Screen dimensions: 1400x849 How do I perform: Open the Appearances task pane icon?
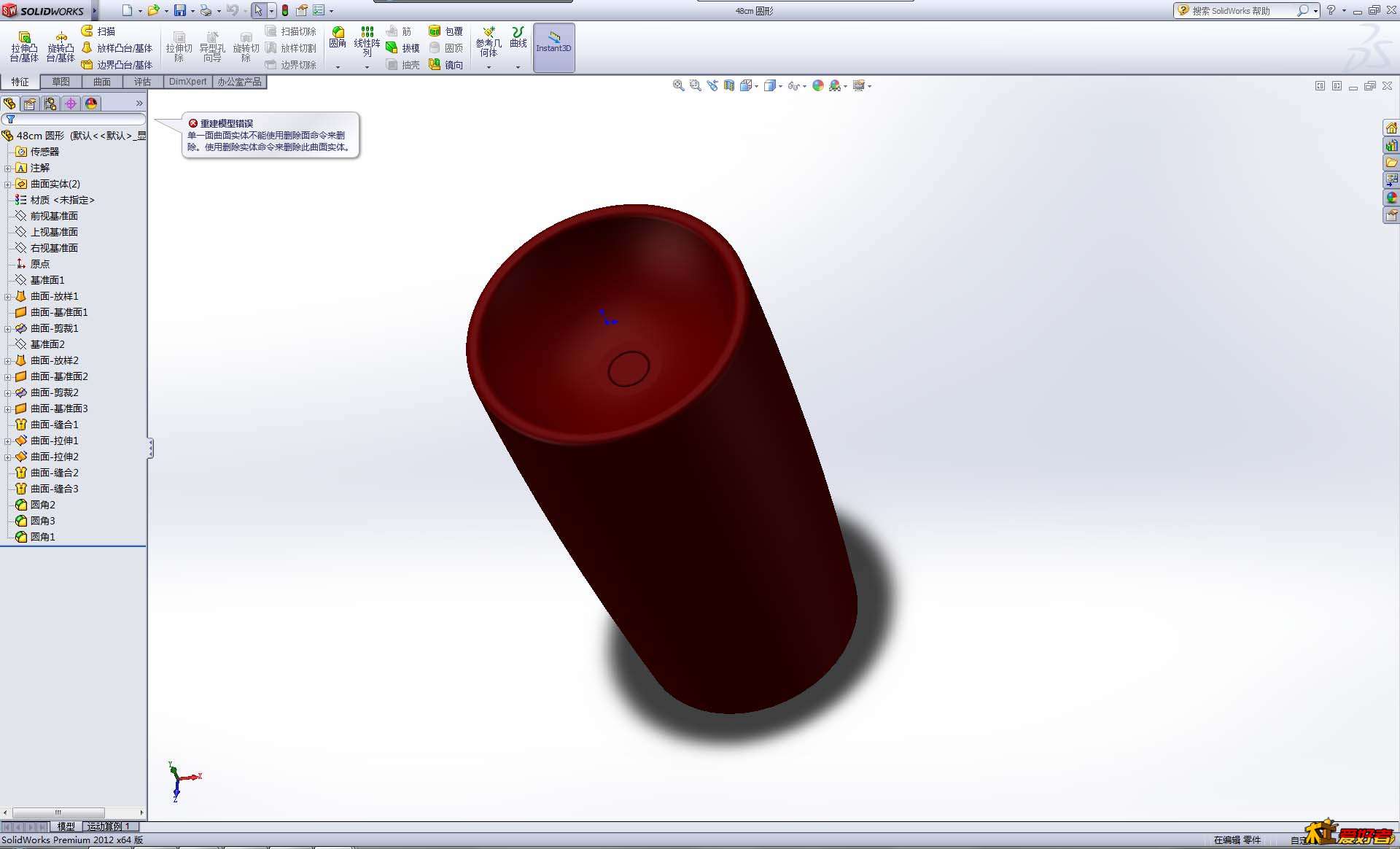1391,198
